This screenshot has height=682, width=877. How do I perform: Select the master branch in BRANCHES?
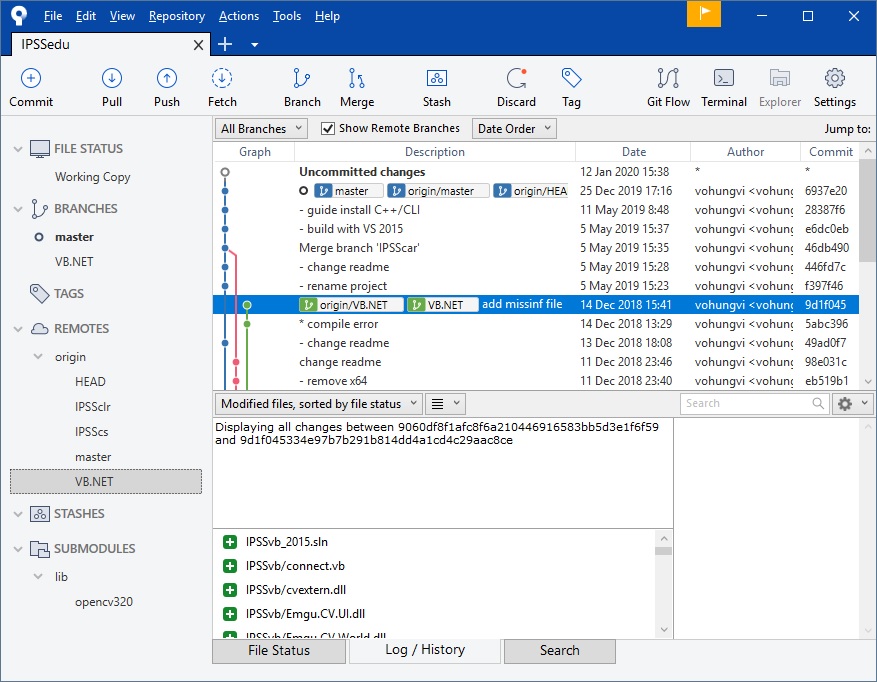point(74,237)
